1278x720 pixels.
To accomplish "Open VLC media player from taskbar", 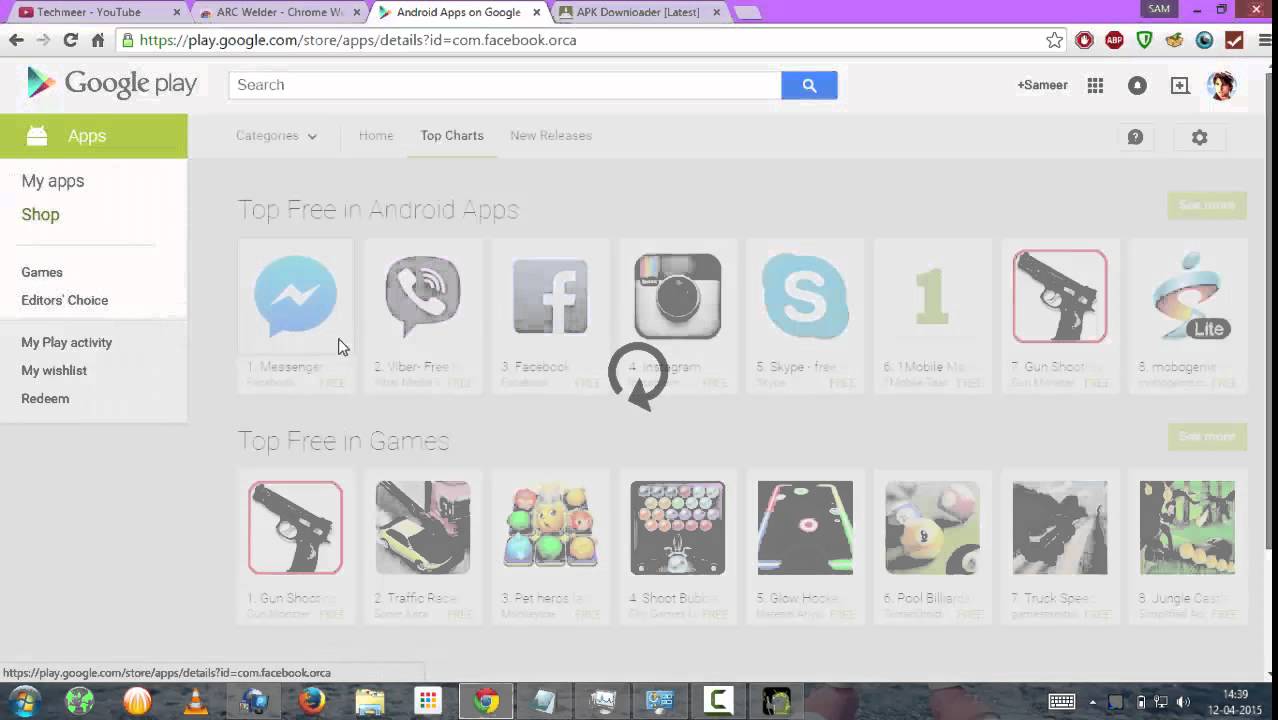I will 195,701.
